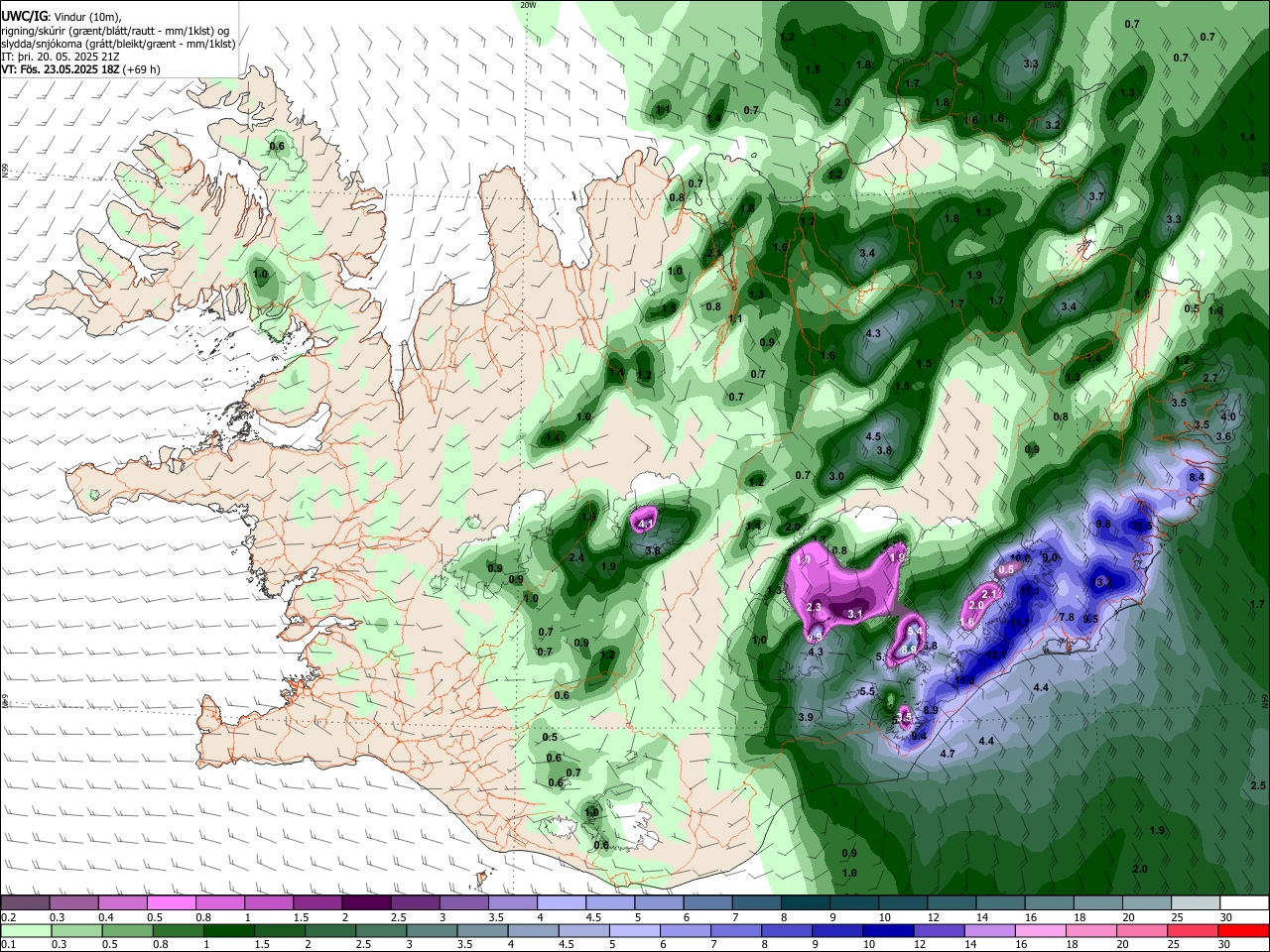Click the '15W' longitude label
This screenshot has height=952, width=1270.
click(x=1052, y=5)
